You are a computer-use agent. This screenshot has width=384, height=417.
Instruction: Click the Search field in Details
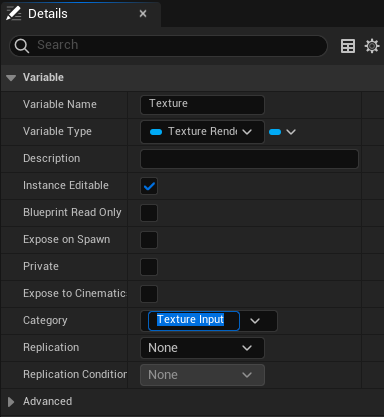(168, 46)
